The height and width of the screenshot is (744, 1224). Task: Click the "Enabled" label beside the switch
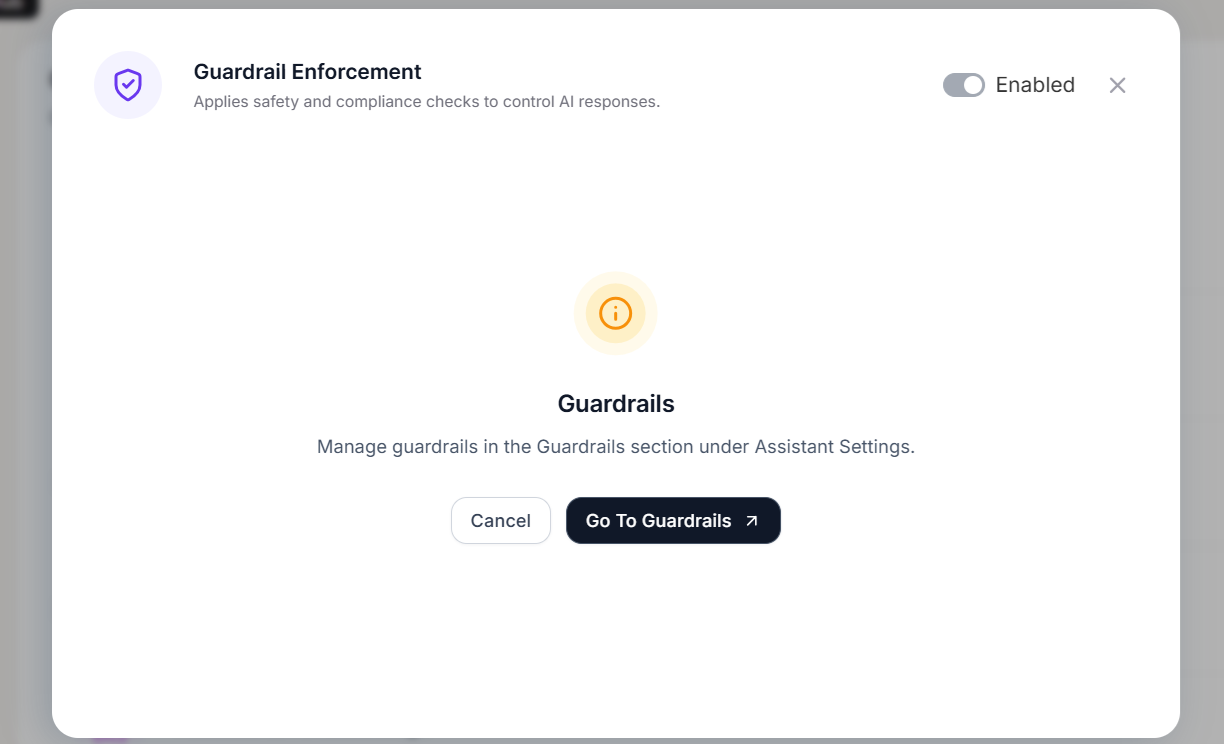1035,85
